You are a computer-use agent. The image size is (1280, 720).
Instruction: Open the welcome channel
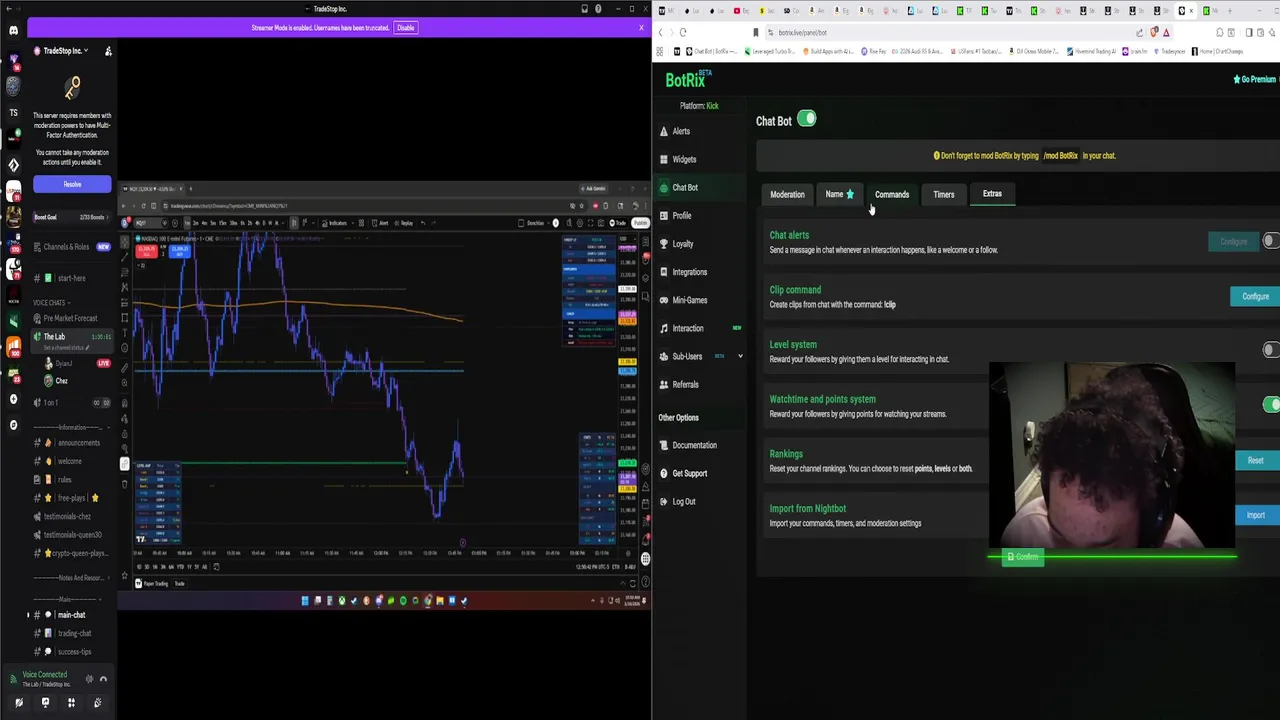[x=70, y=461]
